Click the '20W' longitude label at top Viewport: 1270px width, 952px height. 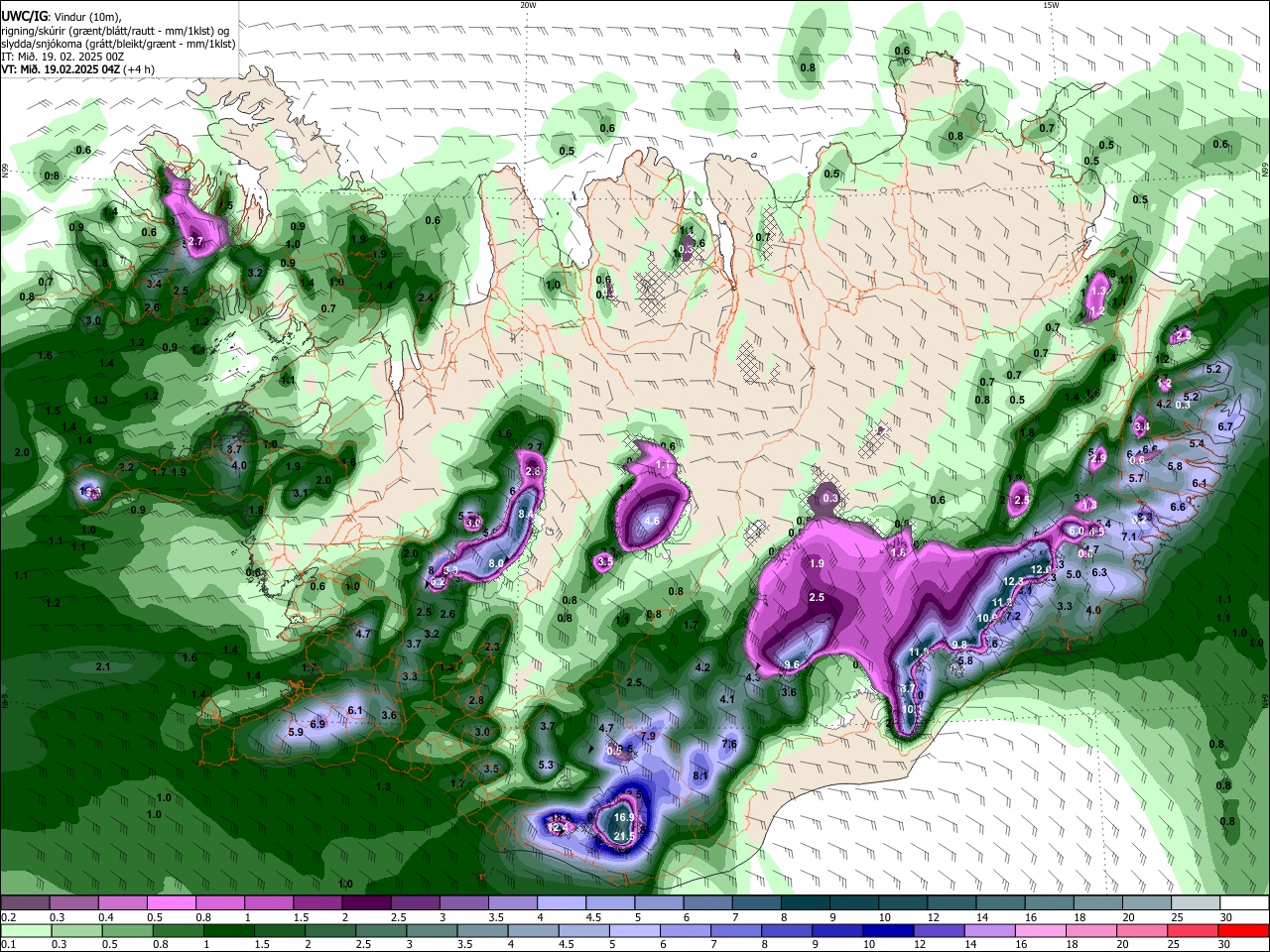click(x=528, y=5)
